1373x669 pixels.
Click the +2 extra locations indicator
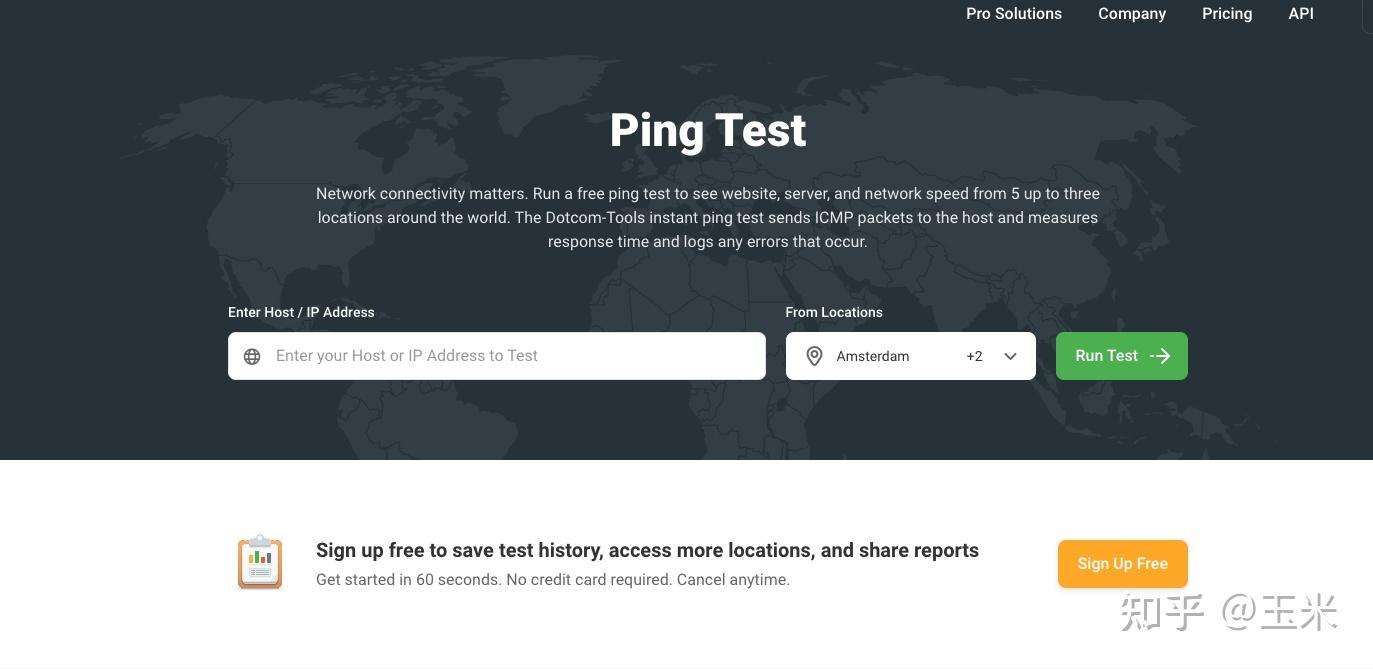(x=974, y=356)
